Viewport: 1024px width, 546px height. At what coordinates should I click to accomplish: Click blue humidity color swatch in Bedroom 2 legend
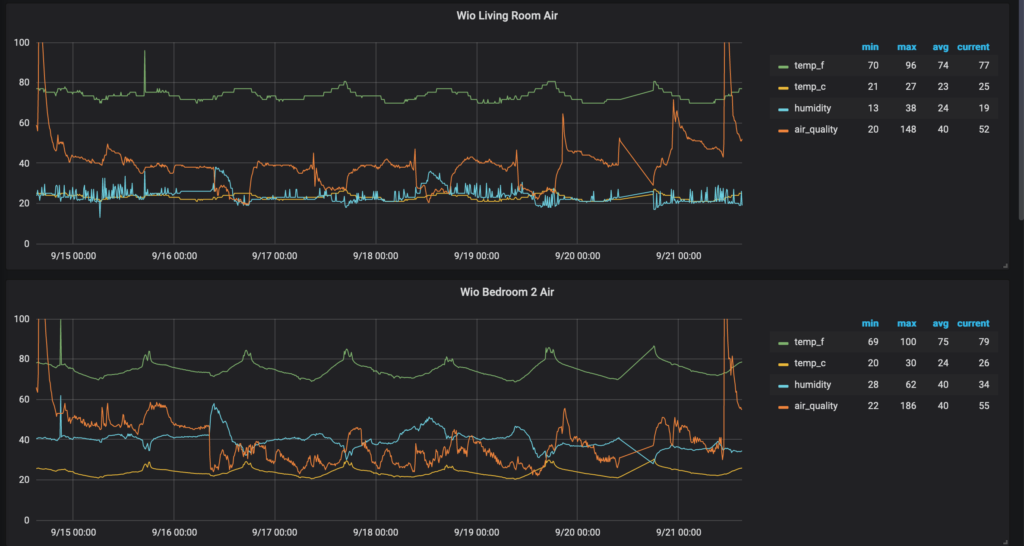pos(786,385)
